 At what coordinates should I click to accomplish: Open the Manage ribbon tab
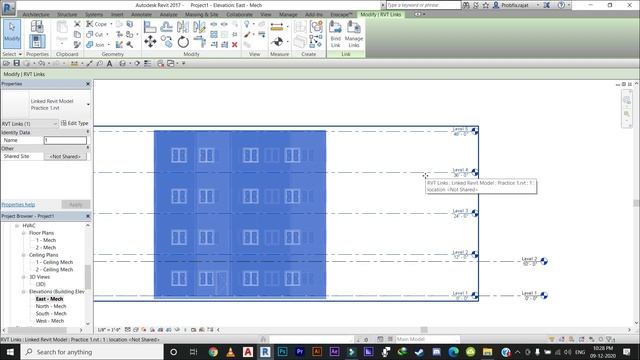pyautogui.click(x=288, y=14)
